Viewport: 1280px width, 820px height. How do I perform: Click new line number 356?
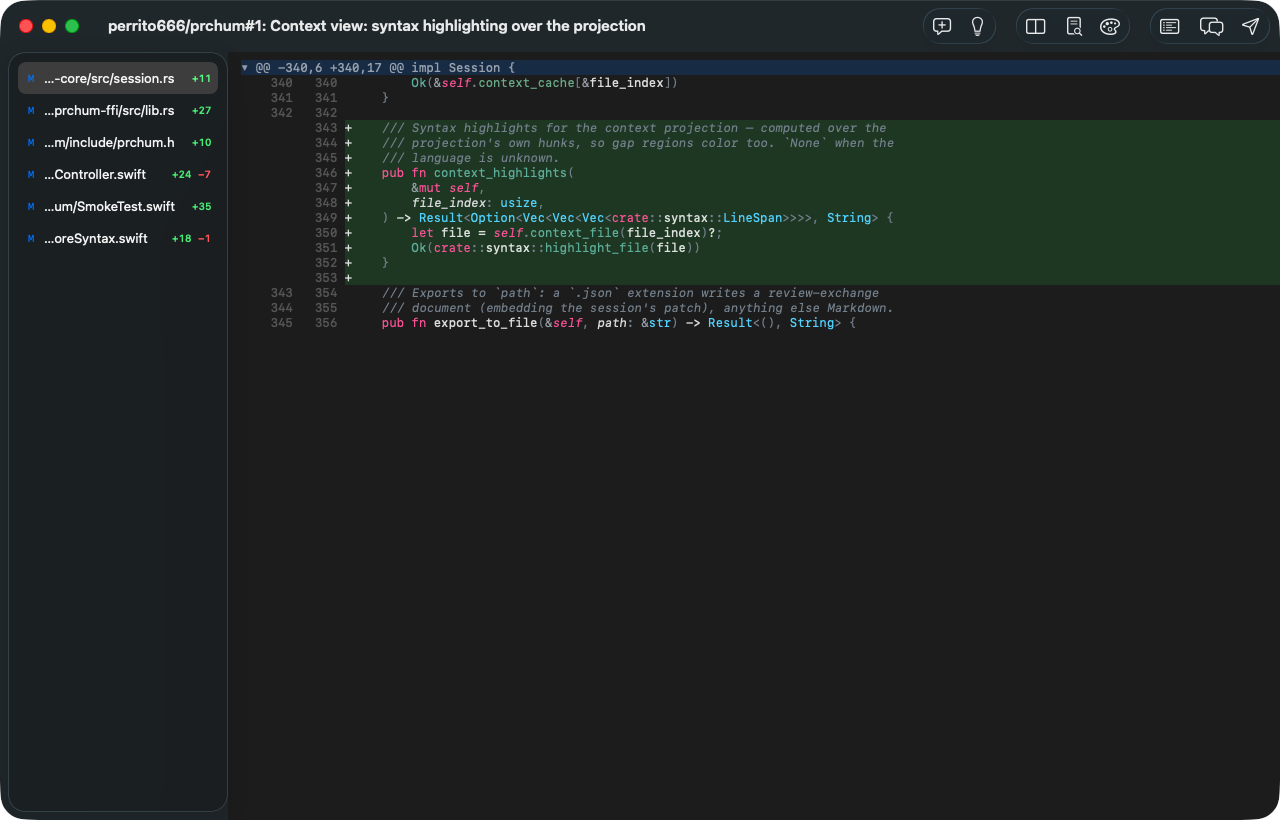326,323
